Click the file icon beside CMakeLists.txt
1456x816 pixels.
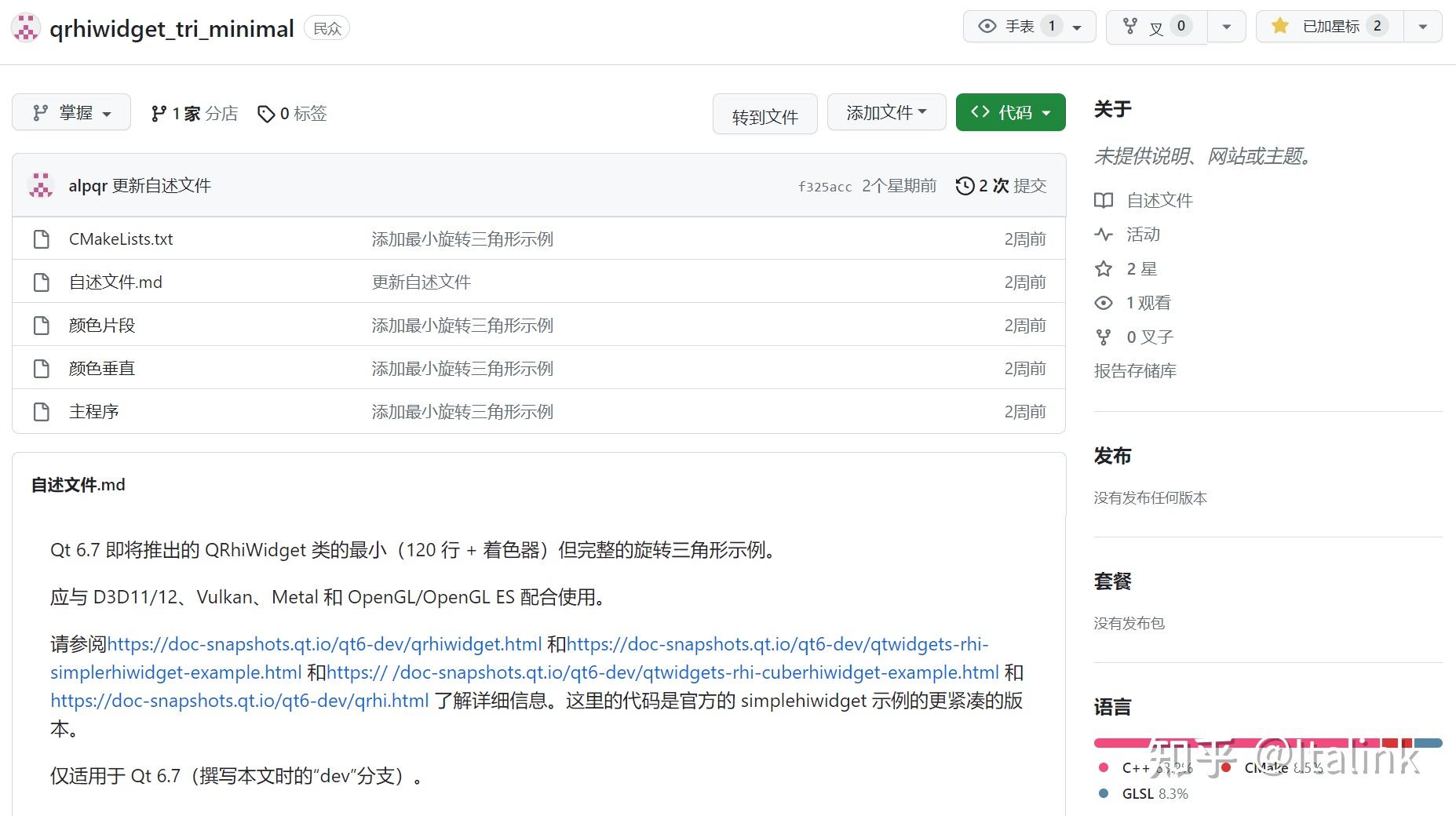(42, 239)
